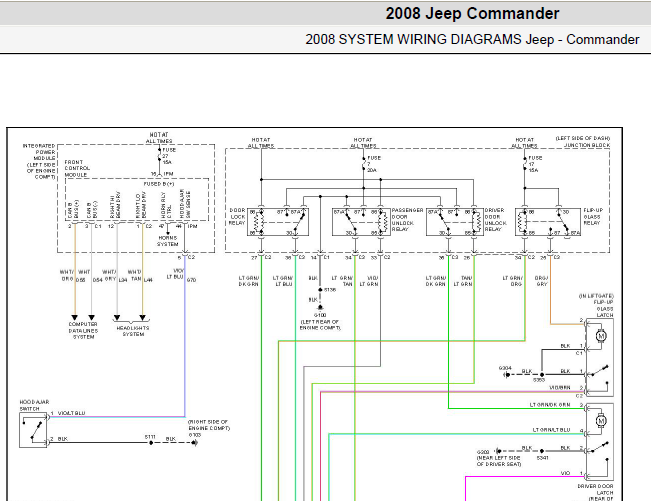The height and width of the screenshot is (501, 651).
Task: Select 'LT GRN/LT BLU' label at driver latch pin 4
Action: (x=551, y=430)
